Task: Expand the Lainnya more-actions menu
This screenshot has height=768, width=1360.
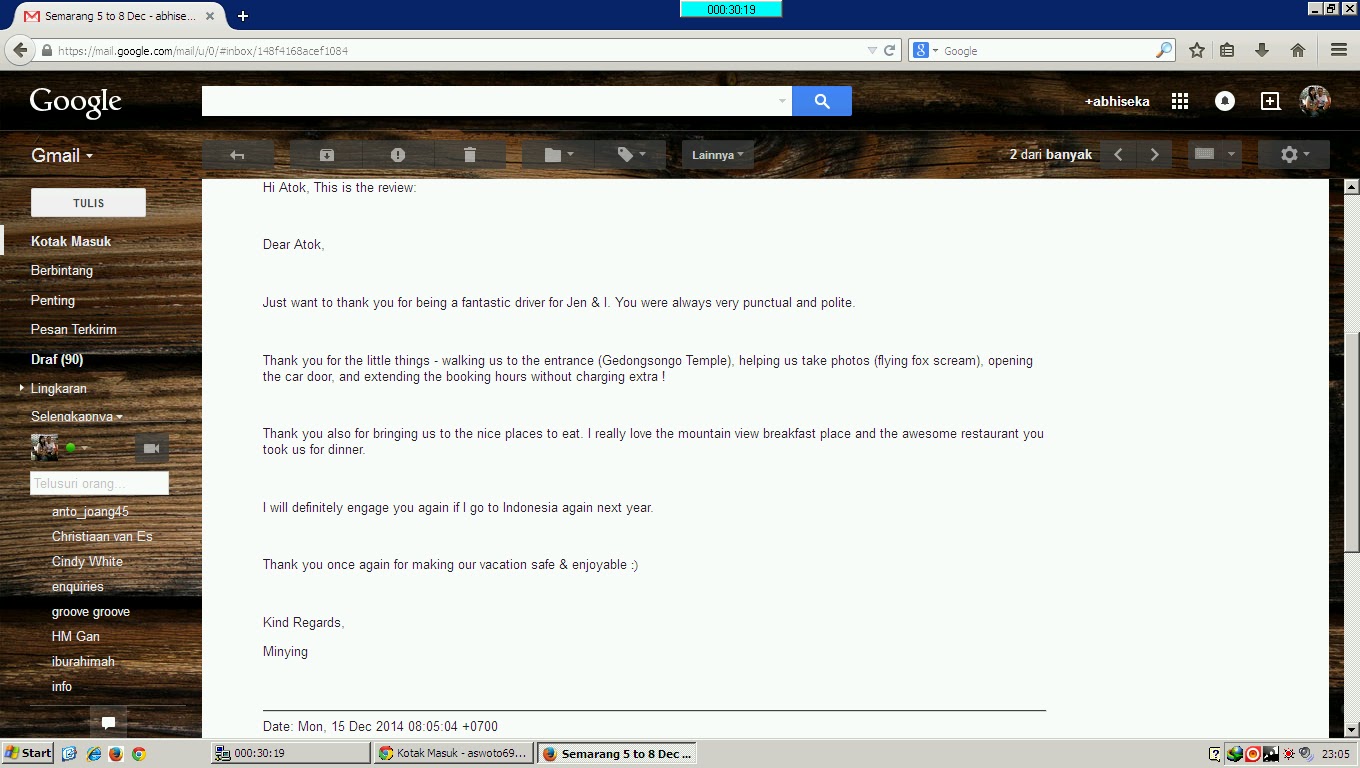Action: (x=718, y=155)
